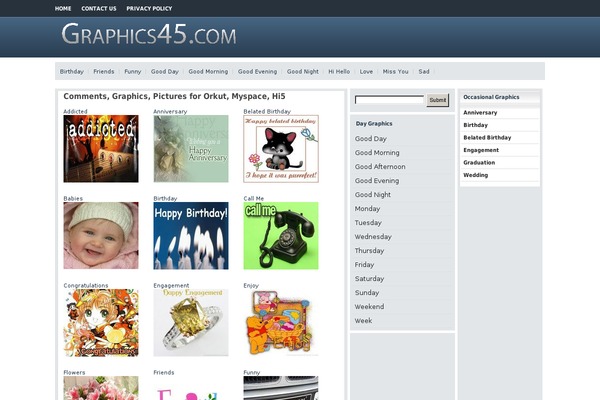The image size is (600, 400).
Task: Click the Enjoy caption link
Action: point(251,286)
